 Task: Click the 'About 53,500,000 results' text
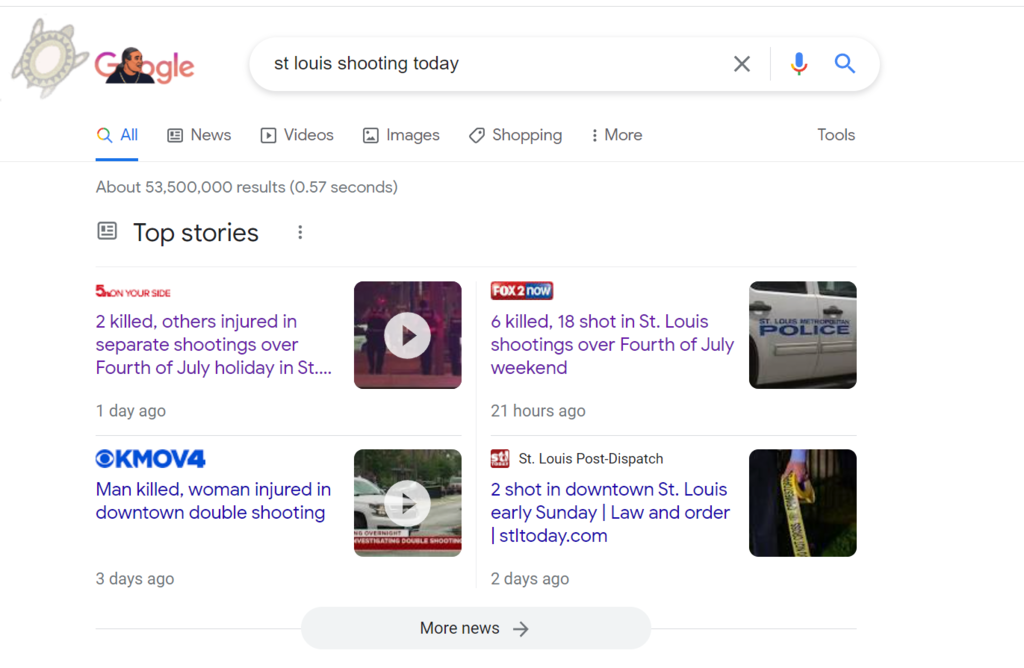coord(246,187)
